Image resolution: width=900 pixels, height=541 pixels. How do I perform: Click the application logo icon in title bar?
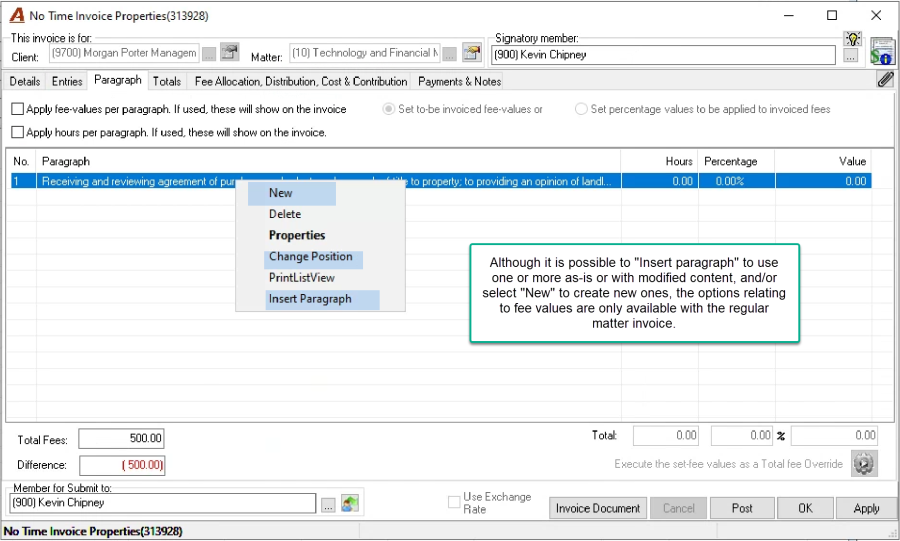coord(17,15)
